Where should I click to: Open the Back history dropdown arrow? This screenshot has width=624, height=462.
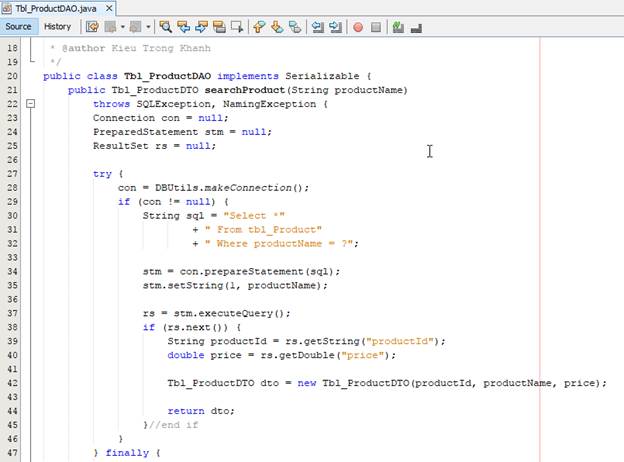pyautogui.click(x=123, y=27)
